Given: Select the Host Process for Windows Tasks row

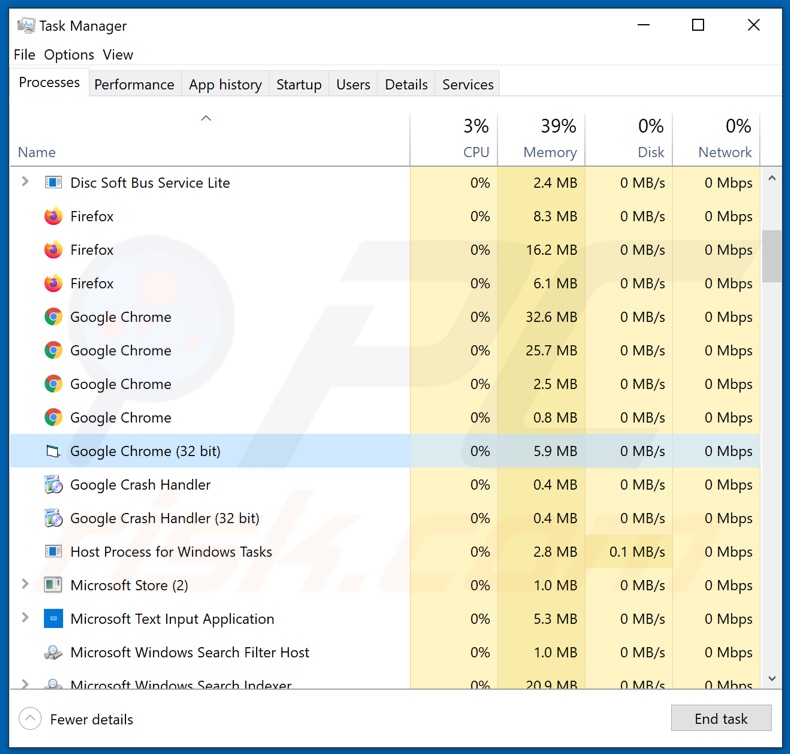Looking at the screenshot, I should [385, 552].
